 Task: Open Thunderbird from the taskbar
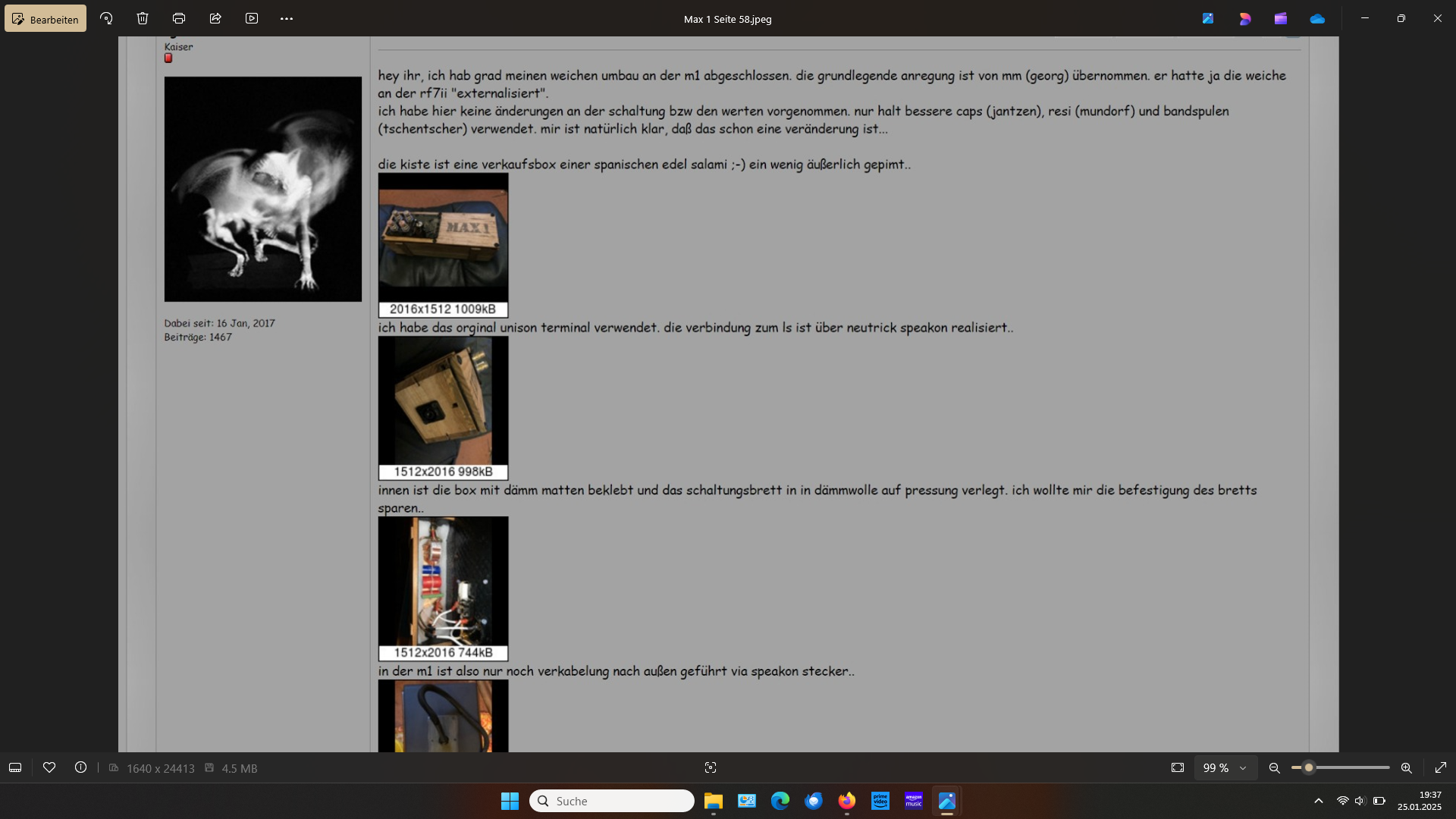pyautogui.click(x=814, y=801)
